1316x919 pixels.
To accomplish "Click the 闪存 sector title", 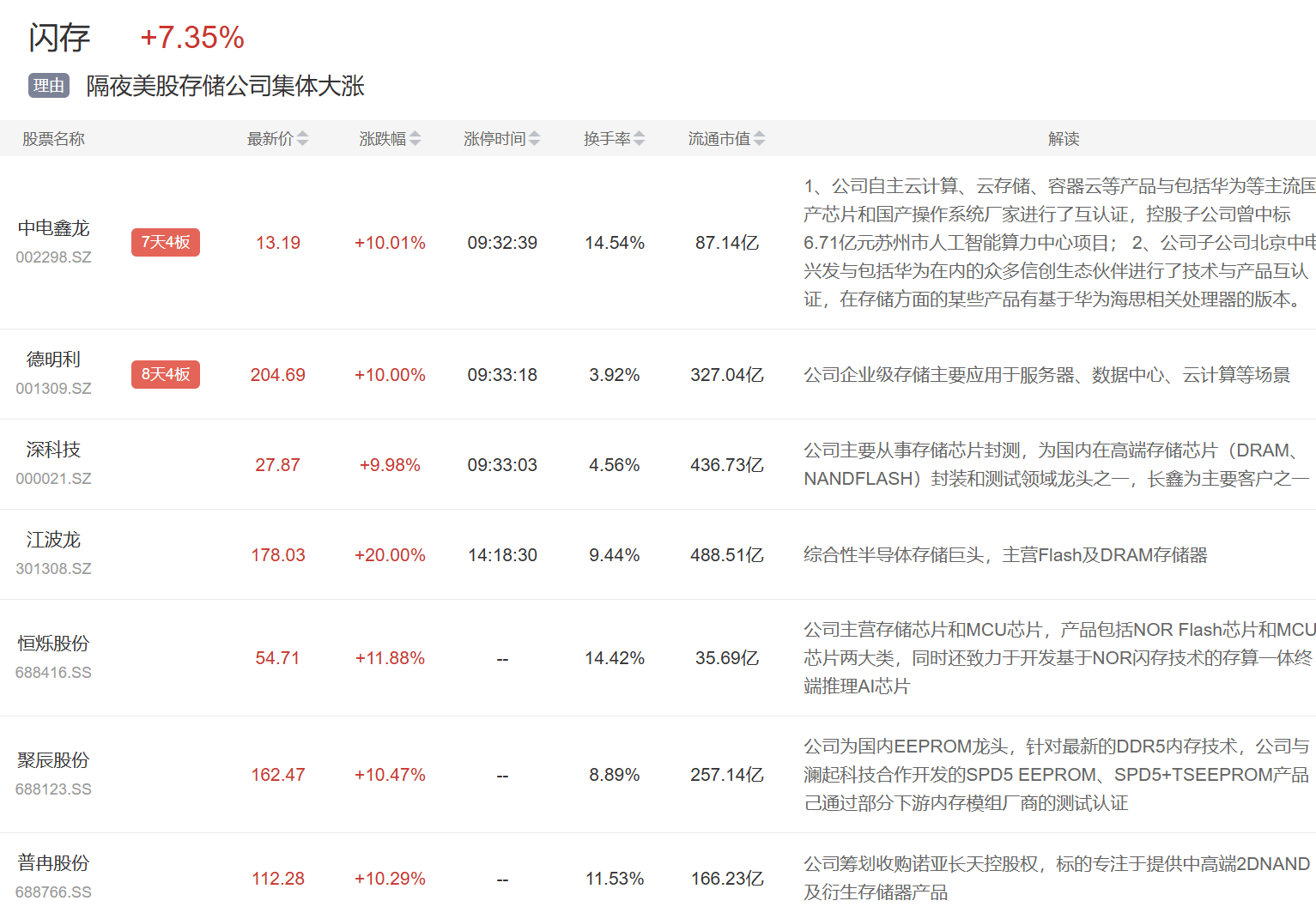I will (59, 38).
